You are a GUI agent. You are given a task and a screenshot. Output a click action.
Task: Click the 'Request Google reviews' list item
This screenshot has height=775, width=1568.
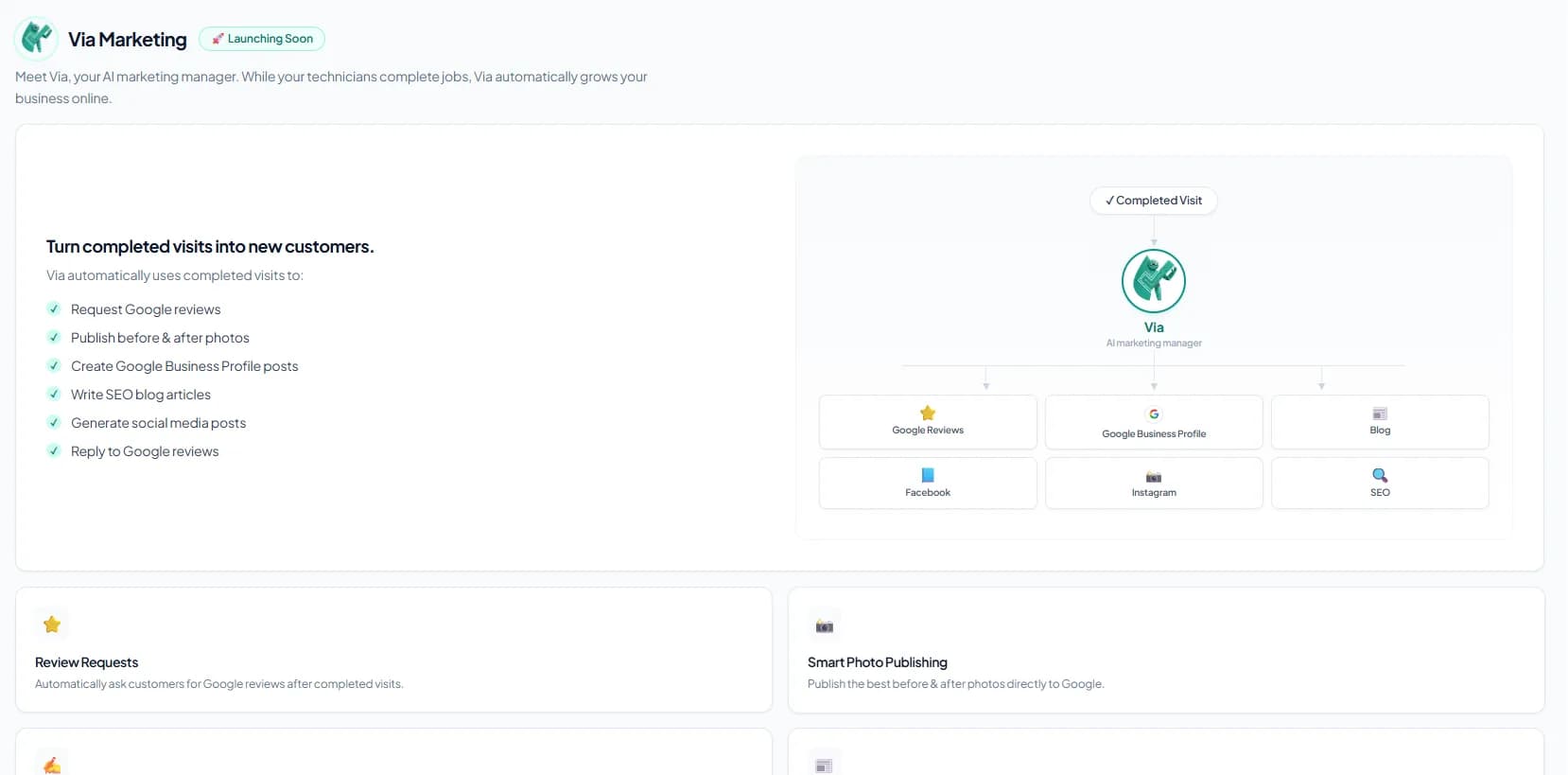pyautogui.click(x=146, y=309)
